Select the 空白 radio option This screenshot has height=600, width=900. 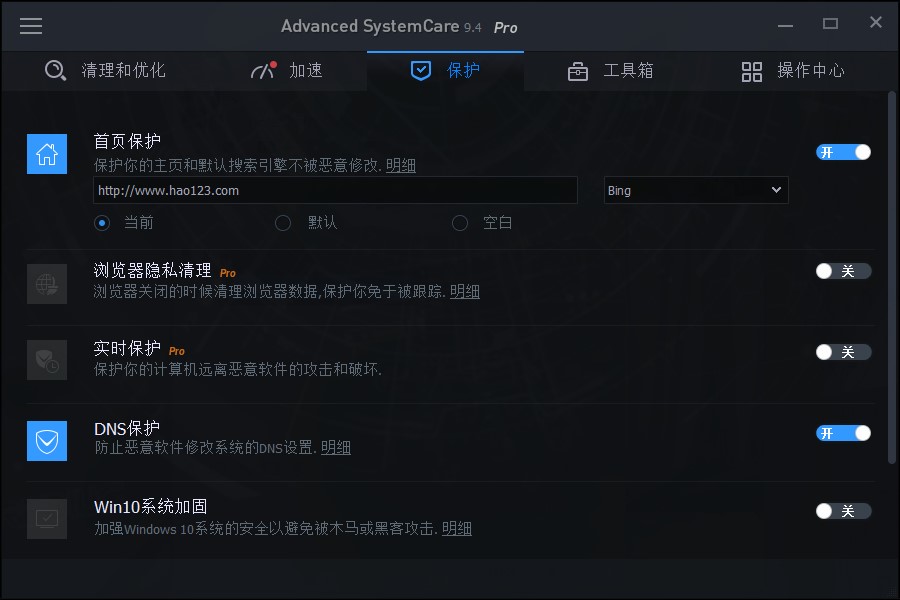click(460, 223)
